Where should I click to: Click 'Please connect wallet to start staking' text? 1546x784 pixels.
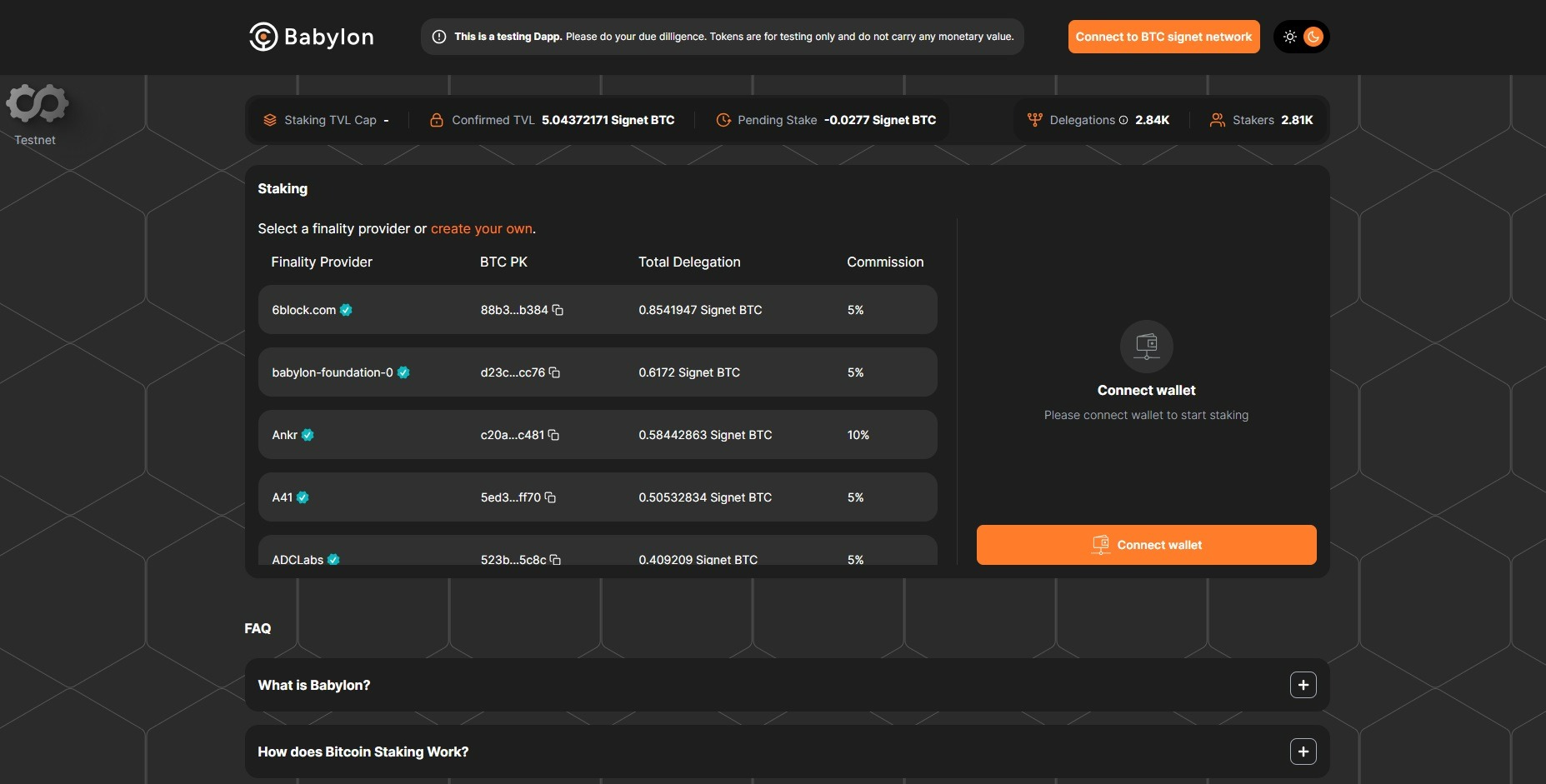(x=1147, y=415)
